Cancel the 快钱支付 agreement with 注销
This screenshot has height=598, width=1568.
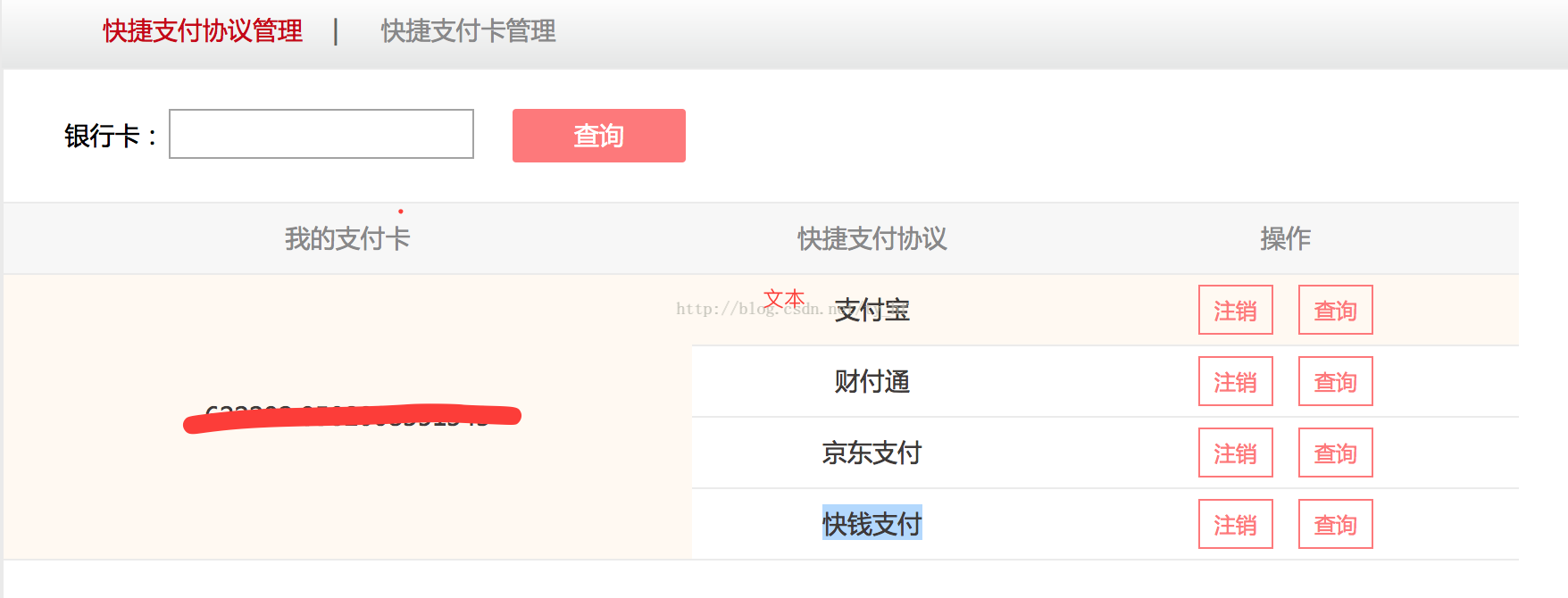(1235, 524)
